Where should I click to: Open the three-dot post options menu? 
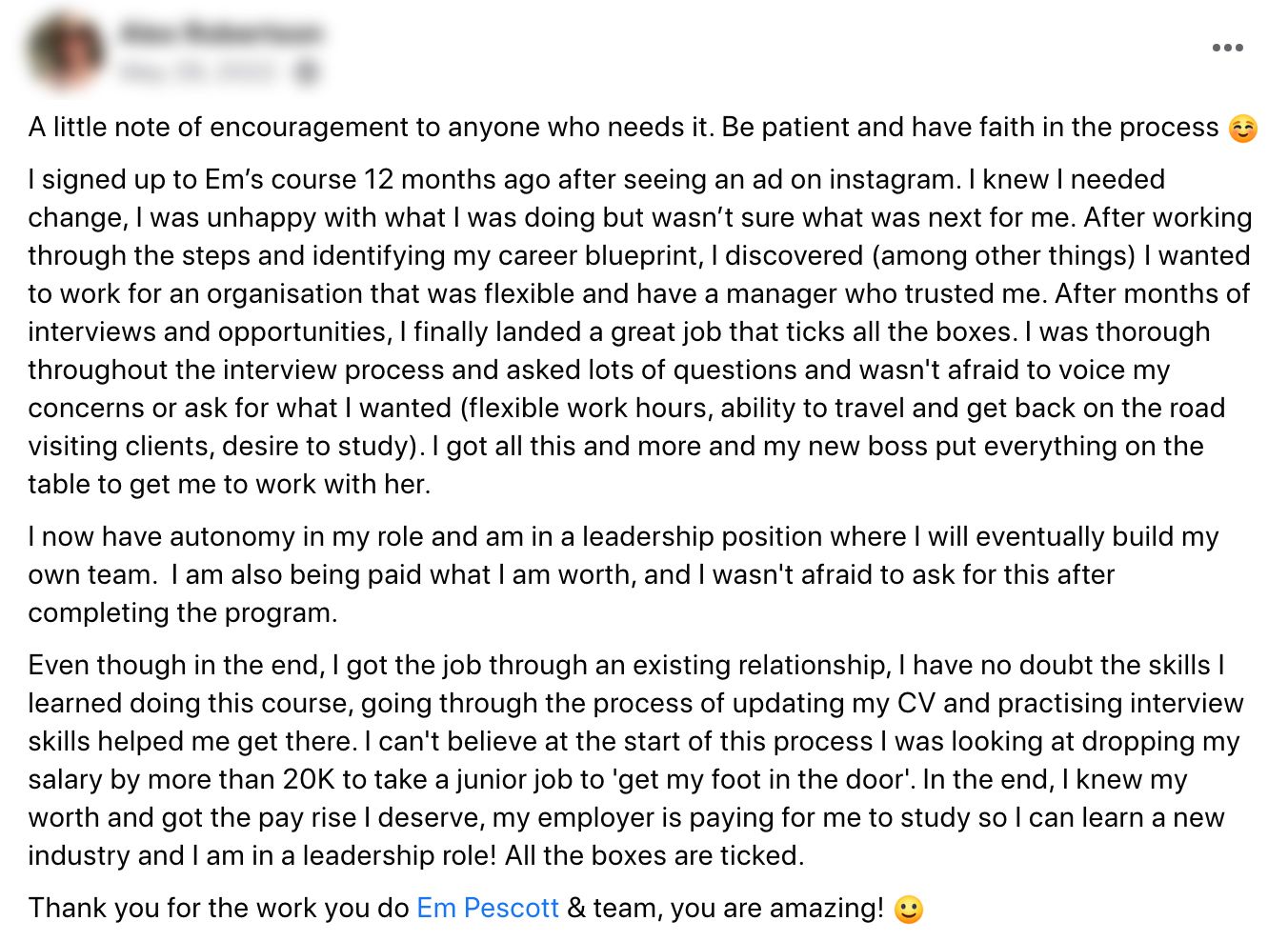pos(1227,48)
